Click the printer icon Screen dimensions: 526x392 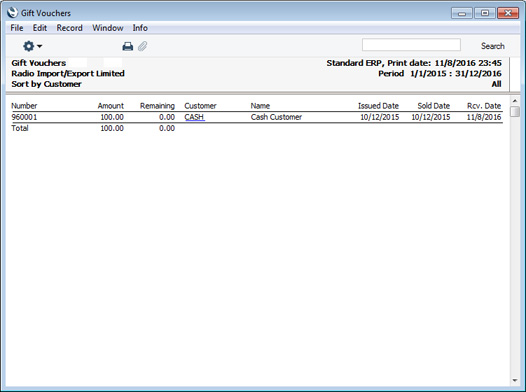pos(127,46)
